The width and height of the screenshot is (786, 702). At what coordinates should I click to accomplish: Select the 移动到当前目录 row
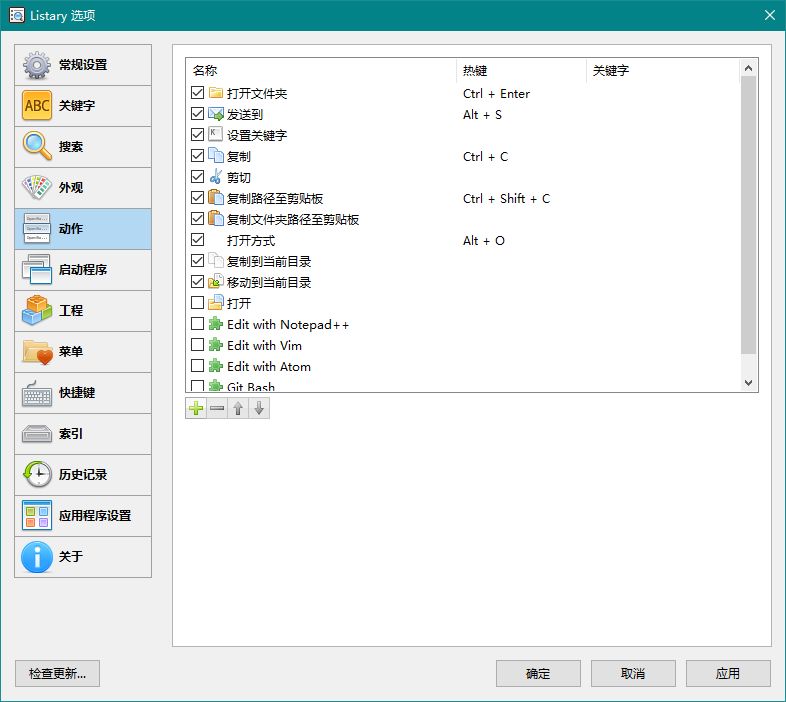click(x=464, y=282)
